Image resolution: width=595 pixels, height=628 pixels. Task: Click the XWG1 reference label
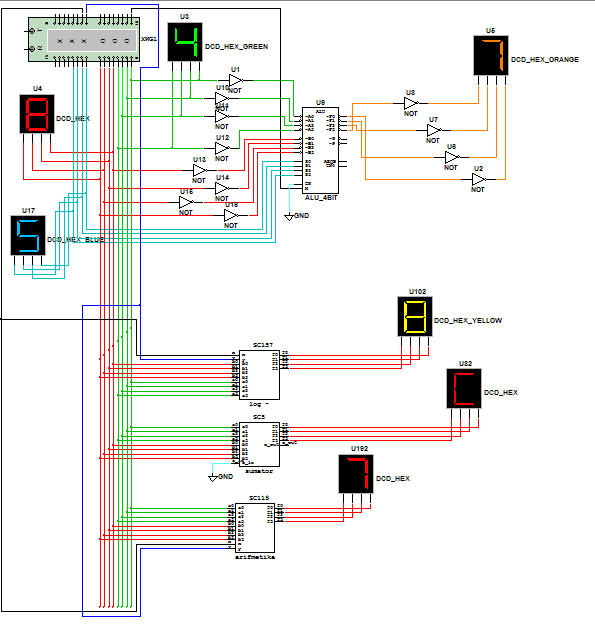(x=149, y=39)
